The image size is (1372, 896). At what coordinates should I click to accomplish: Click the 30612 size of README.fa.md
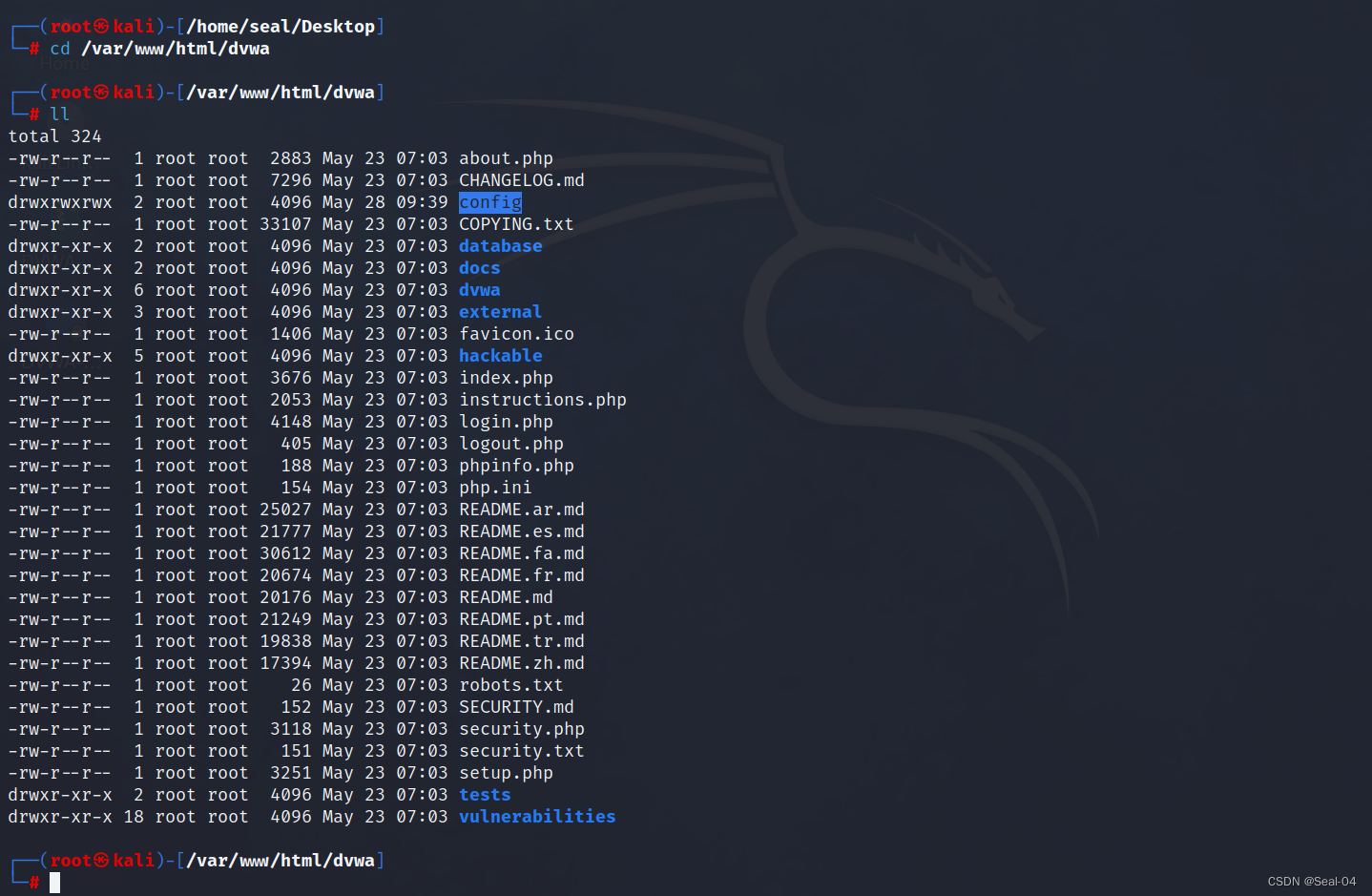point(285,553)
